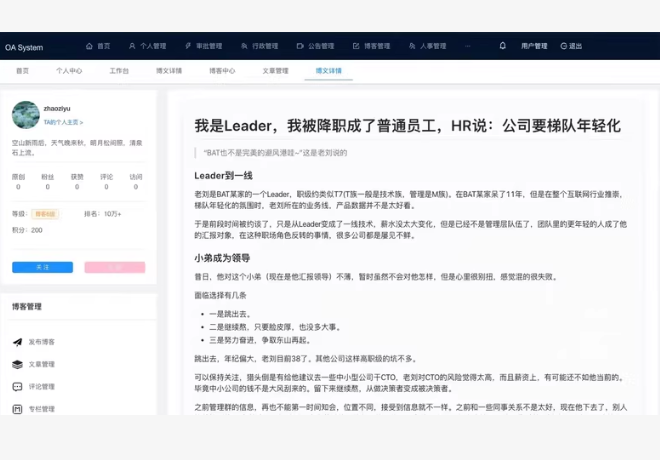Click the 专栏管理 icon in sidebar
Screen dimensions: 660x460
coord(17,409)
